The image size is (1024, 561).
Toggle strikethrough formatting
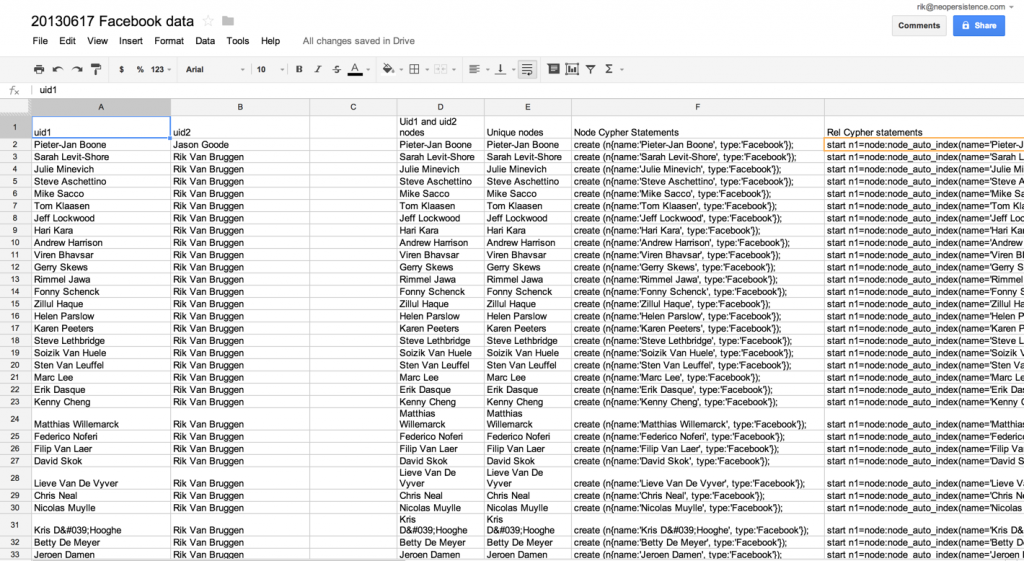click(336, 69)
